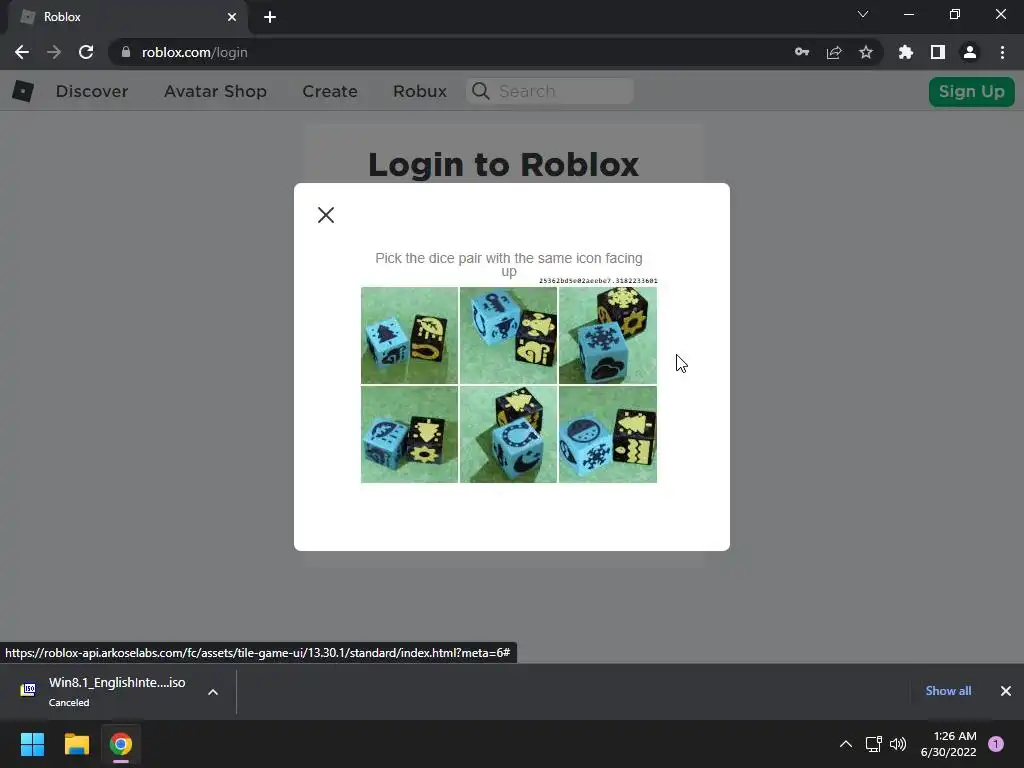Open saved passwords key icon
The width and height of the screenshot is (1024, 768).
pos(802,52)
